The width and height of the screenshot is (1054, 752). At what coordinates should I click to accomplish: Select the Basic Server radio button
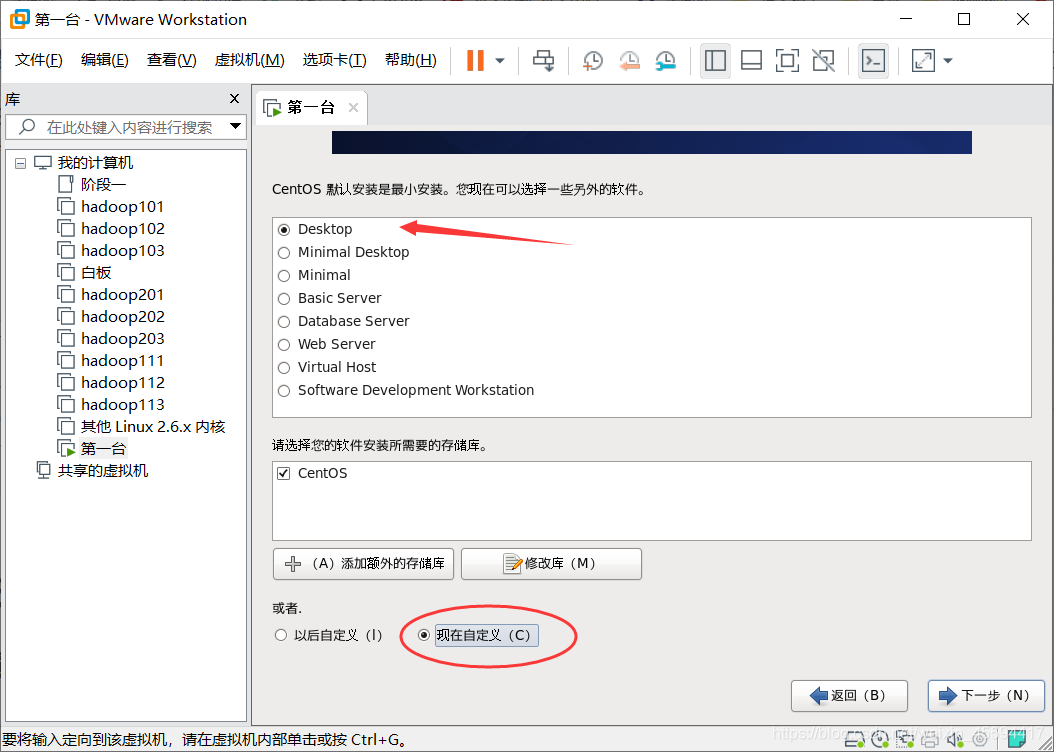[x=284, y=298]
